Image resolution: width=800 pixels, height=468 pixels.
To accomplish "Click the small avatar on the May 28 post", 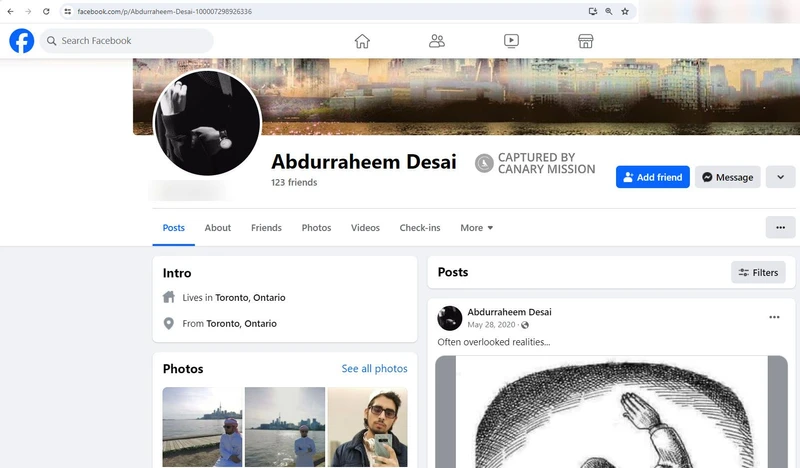I will coord(449,318).
